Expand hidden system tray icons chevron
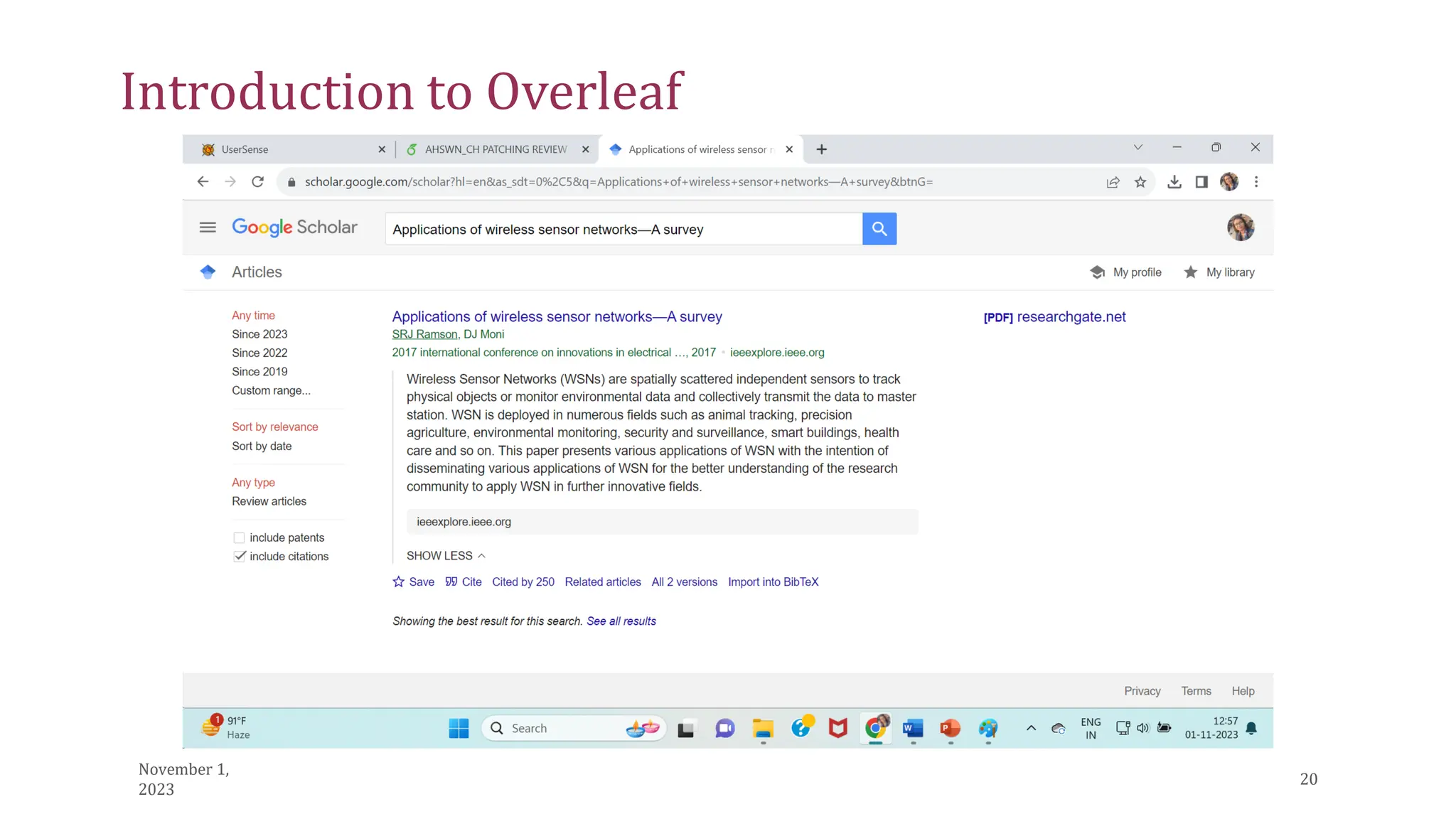Screen dimensions: 1456x819 (1031, 729)
